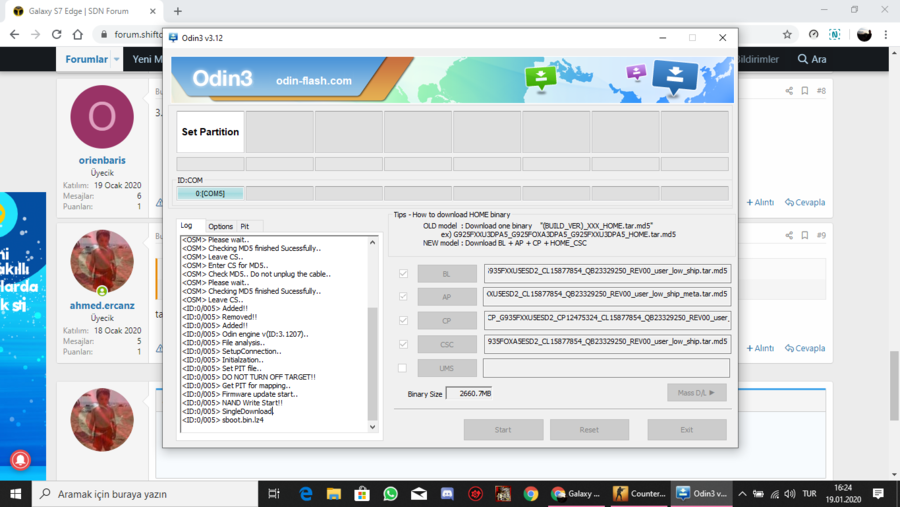Bookmark post #8 in the forum
900x507 pixels.
click(x=805, y=91)
